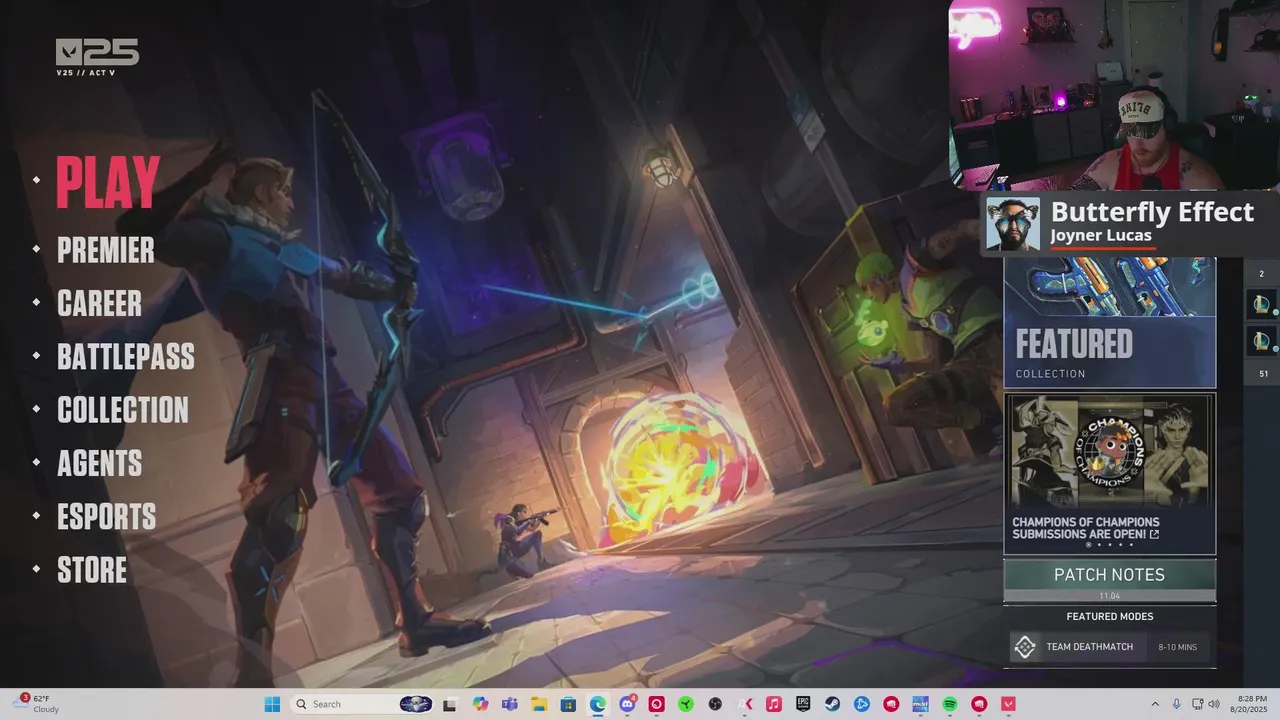Click external link icon after SUBMISSIONS ARE OPEN
Image resolution: width=1280 pixels, height=720 pixels.
tap(1154, 534)
